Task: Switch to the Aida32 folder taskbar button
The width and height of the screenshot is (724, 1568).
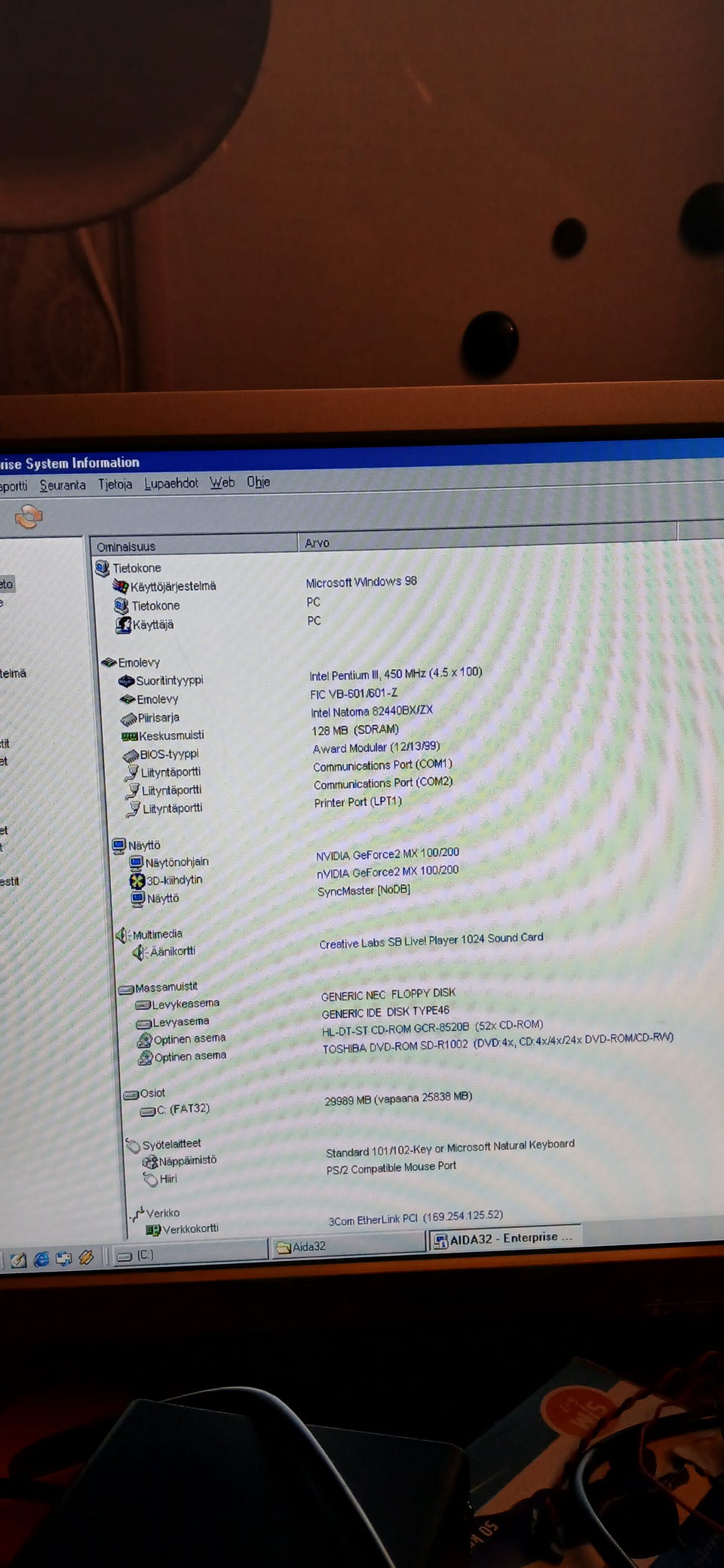Action: tap(348, 1246)
